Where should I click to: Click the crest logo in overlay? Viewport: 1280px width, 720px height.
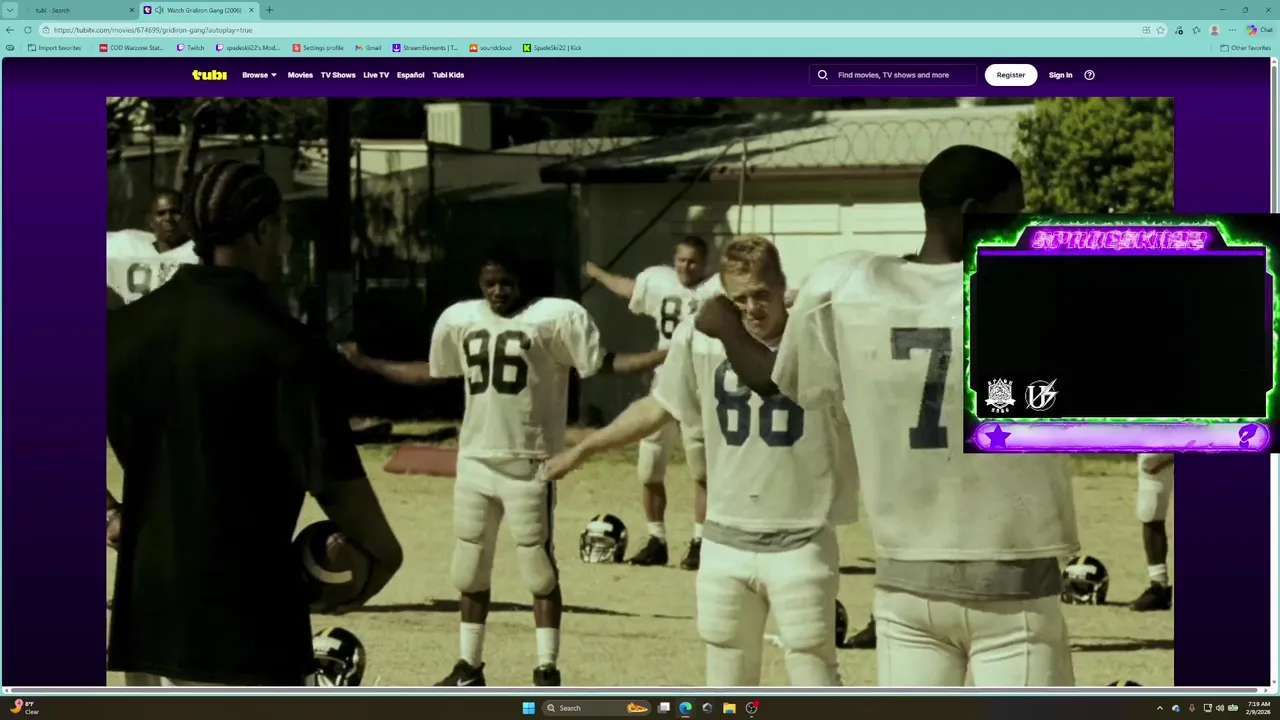(1000, 395)
